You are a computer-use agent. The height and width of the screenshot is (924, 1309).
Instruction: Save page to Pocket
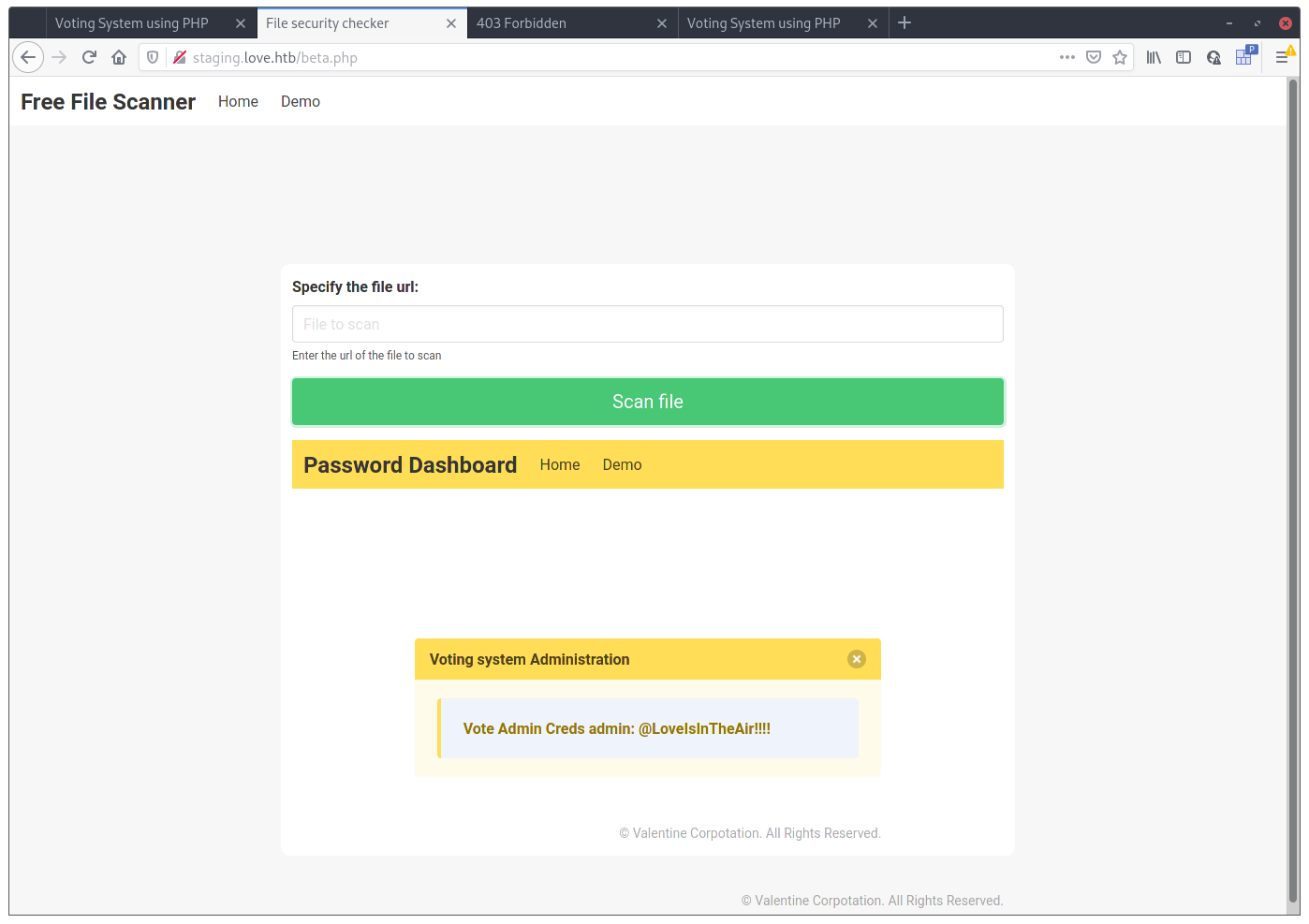1093,57
